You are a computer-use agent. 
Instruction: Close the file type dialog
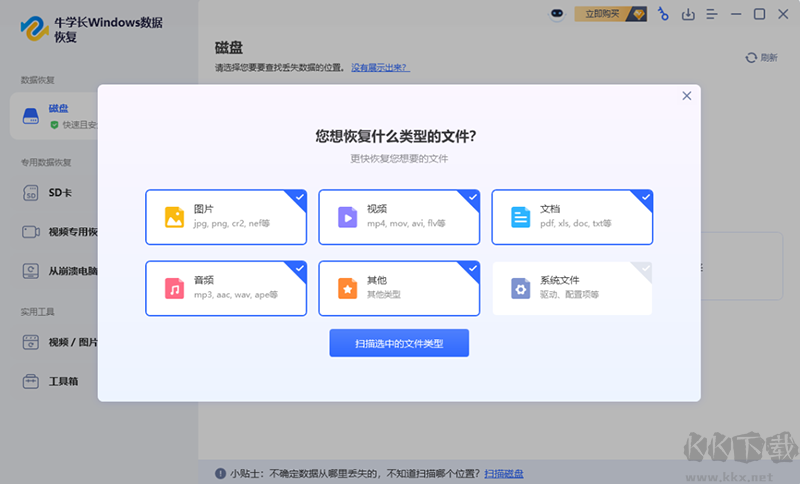pyautogui.click(x=687, y=96)
